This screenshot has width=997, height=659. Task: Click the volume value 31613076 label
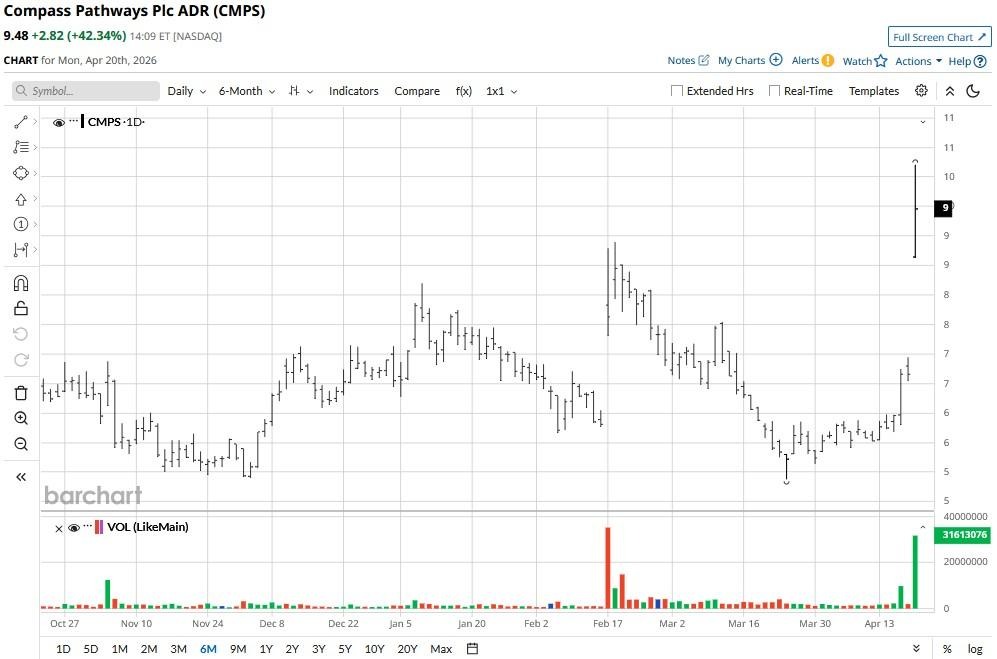pyautogui.click(x=963, y=534)
